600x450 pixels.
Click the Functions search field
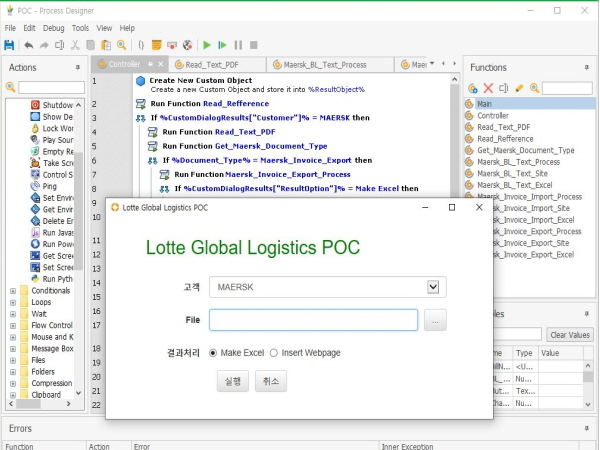coord(567,88)
